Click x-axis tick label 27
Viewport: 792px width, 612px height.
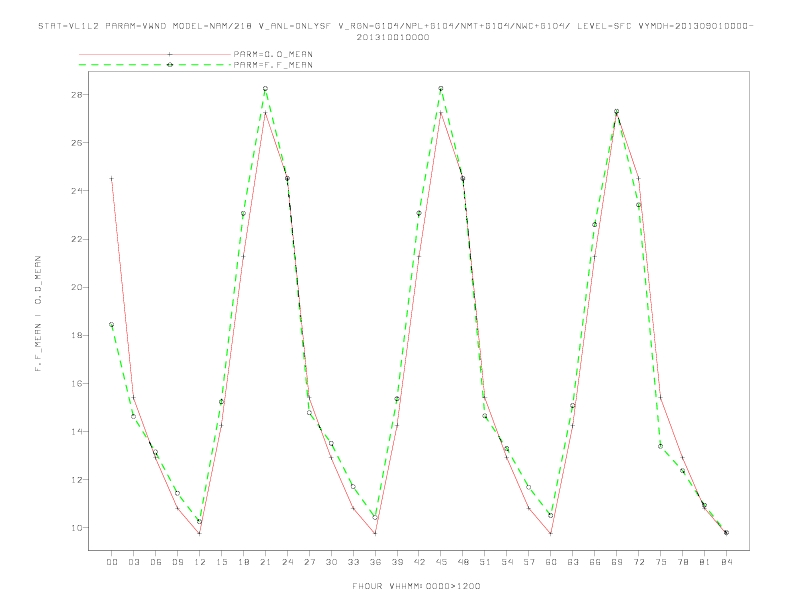(309, 562)
